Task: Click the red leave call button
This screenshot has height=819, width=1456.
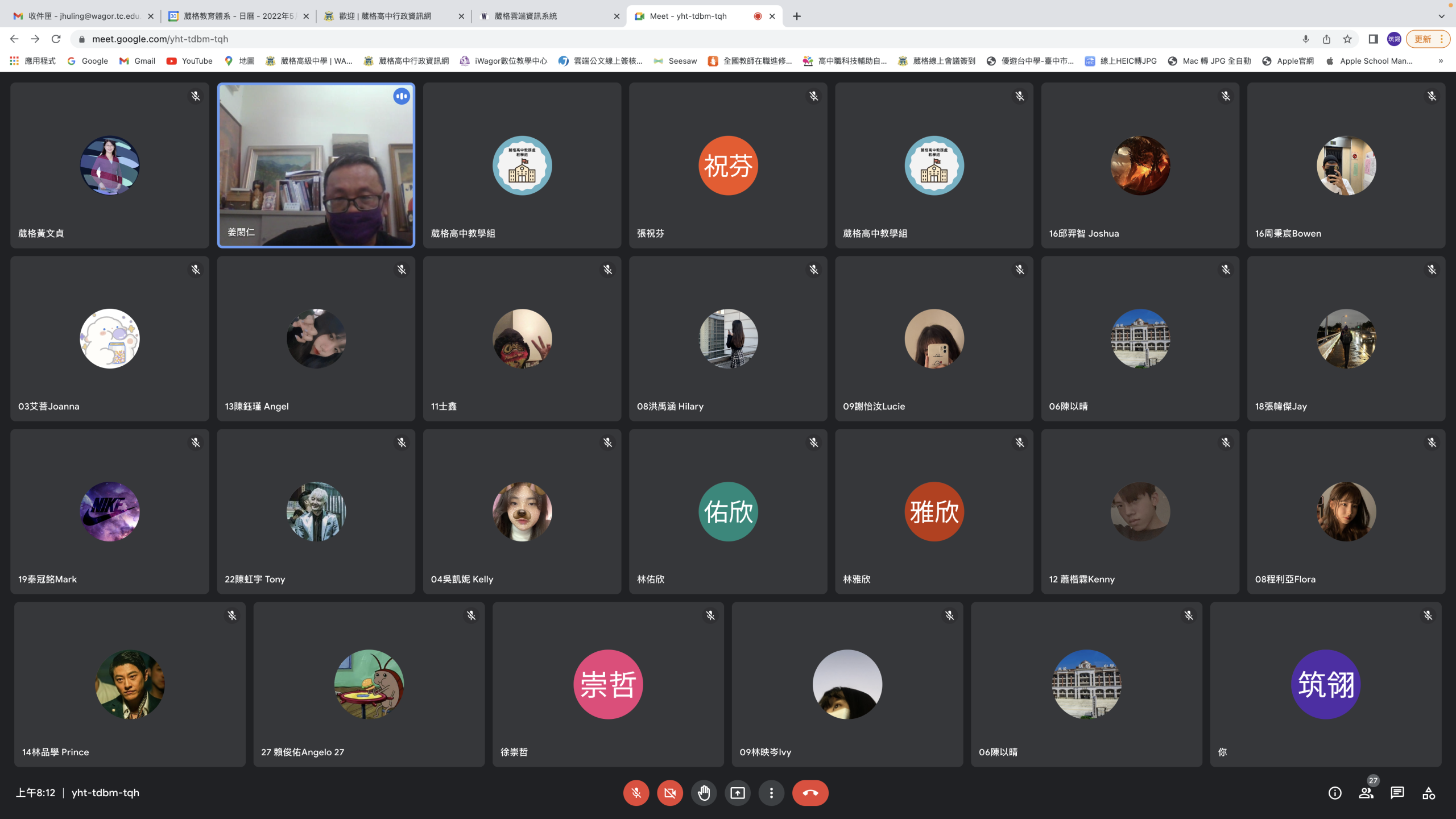Action: pos(810,793)
